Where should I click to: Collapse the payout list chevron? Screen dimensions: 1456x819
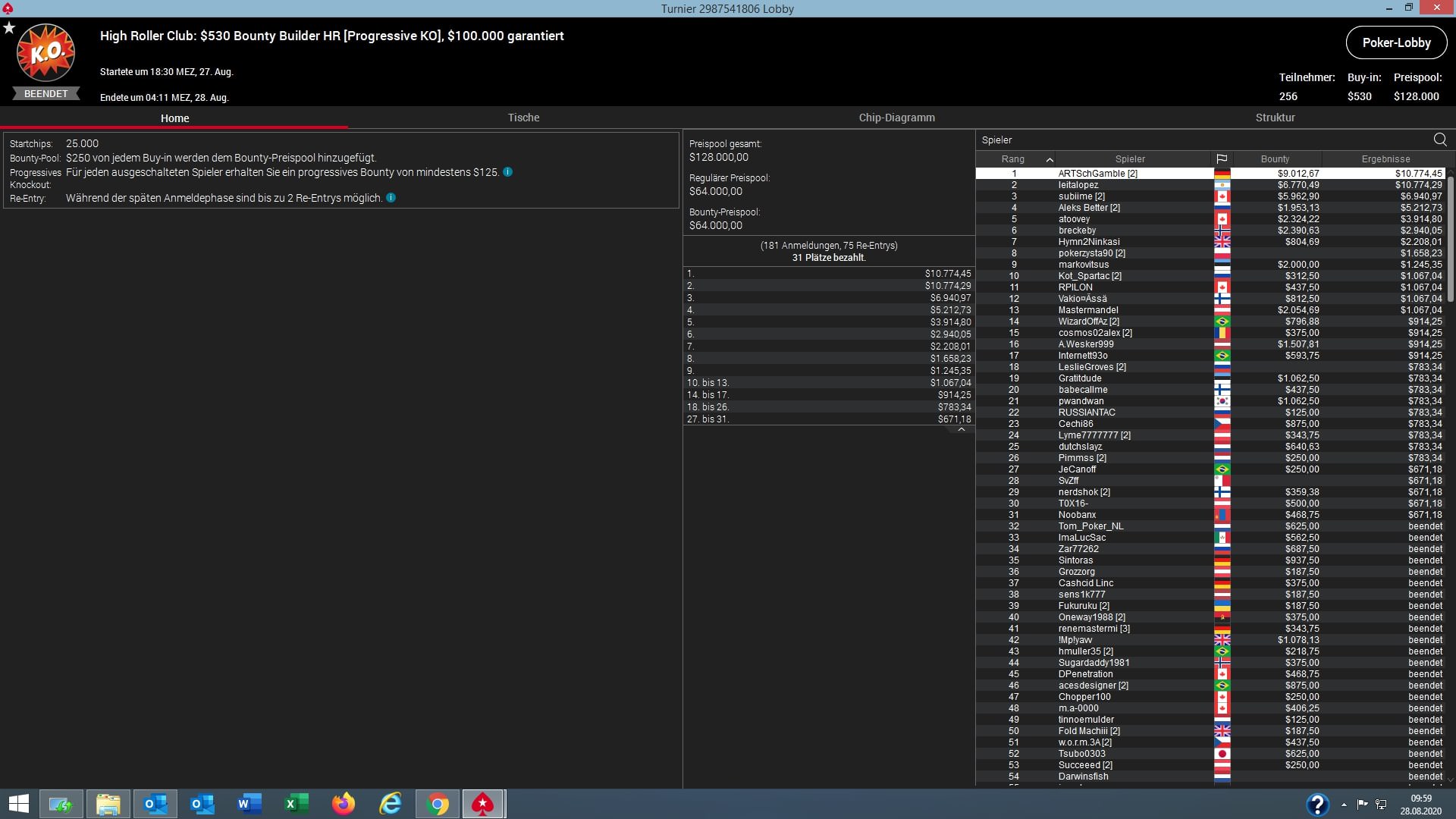click(x=961, y=430)
